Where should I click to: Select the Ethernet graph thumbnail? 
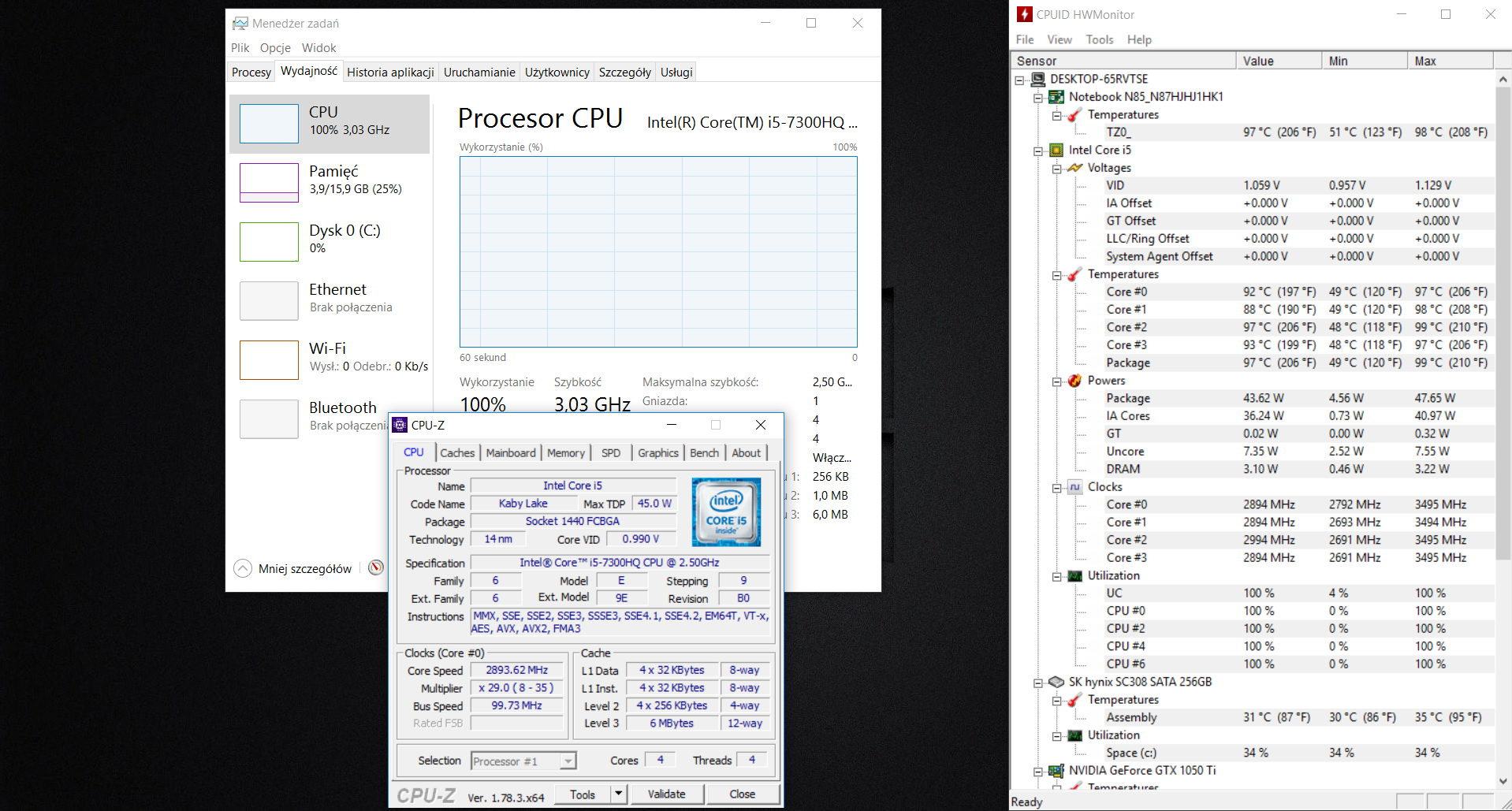click(269, 301)
